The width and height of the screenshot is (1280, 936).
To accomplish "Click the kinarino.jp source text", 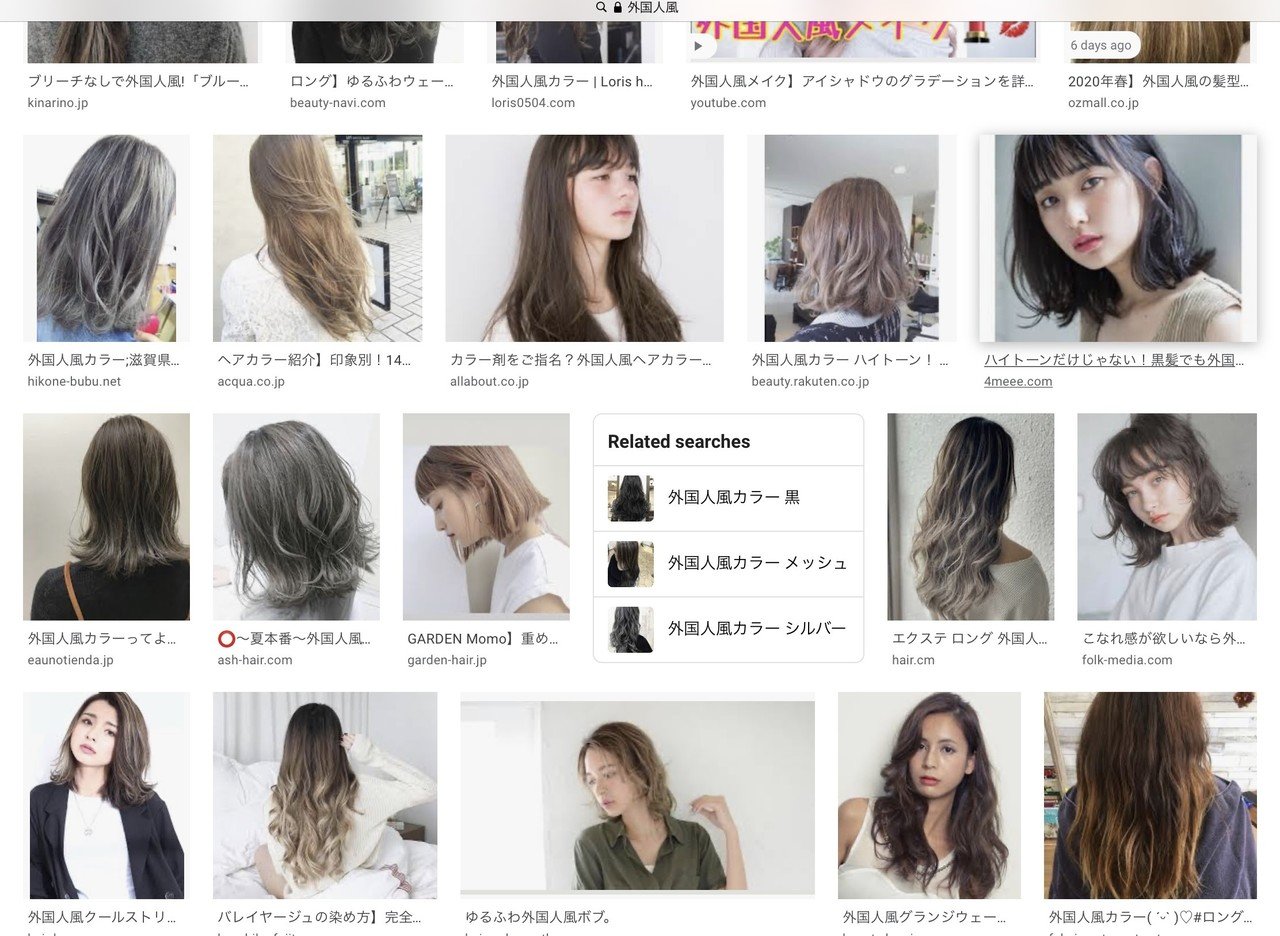I will [58, 103].
